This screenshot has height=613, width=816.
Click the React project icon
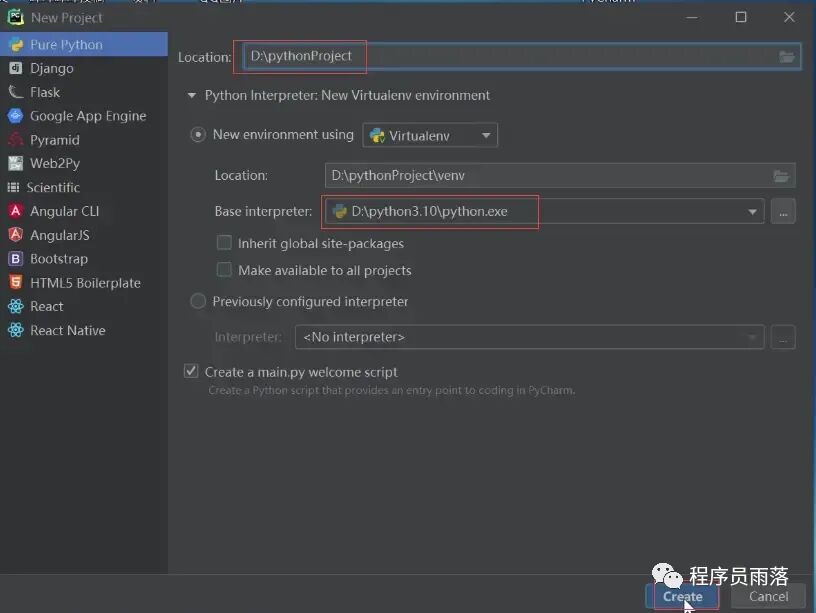tap(16, 306)
